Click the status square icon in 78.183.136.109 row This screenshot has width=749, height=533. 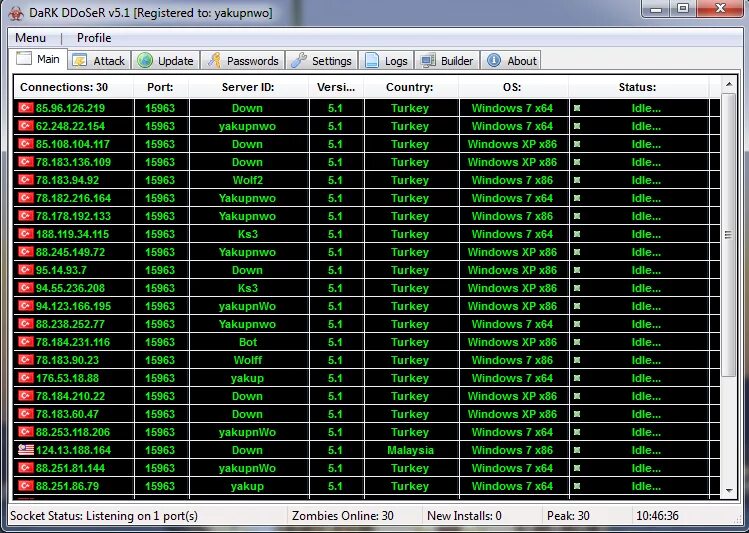[577, 162]
